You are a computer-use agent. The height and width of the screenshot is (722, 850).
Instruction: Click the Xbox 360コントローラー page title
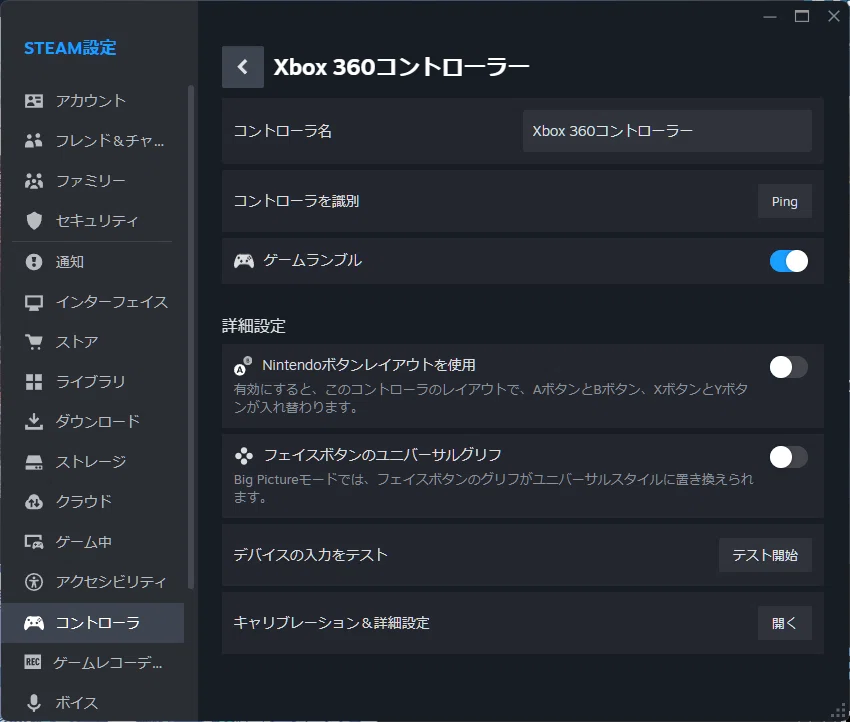401,67
